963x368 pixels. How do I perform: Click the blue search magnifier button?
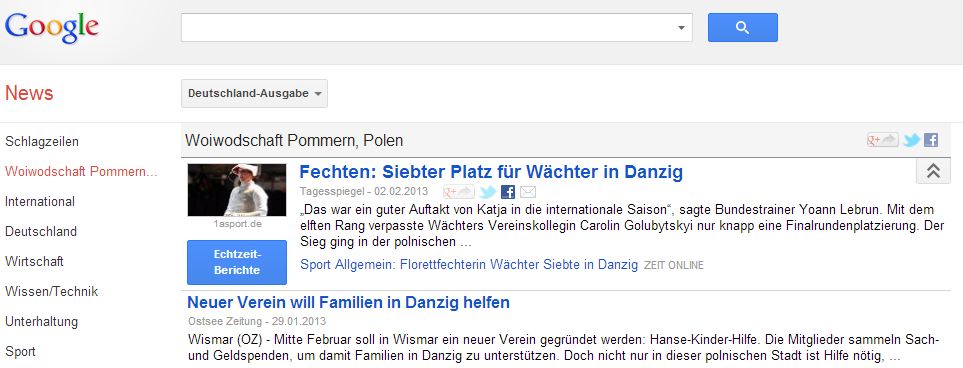[743, 28]
